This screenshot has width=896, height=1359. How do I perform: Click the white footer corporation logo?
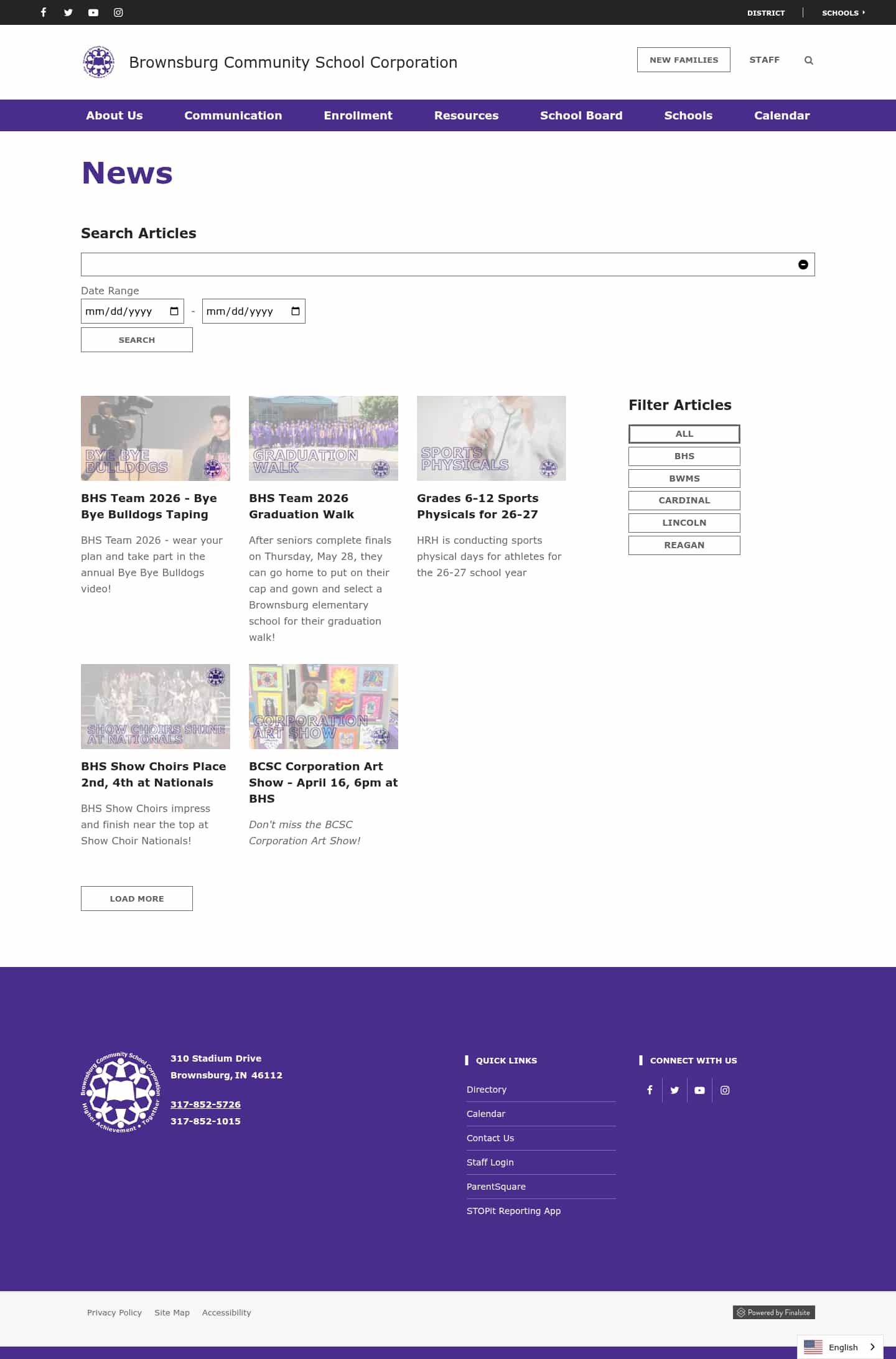point(121,1092)
